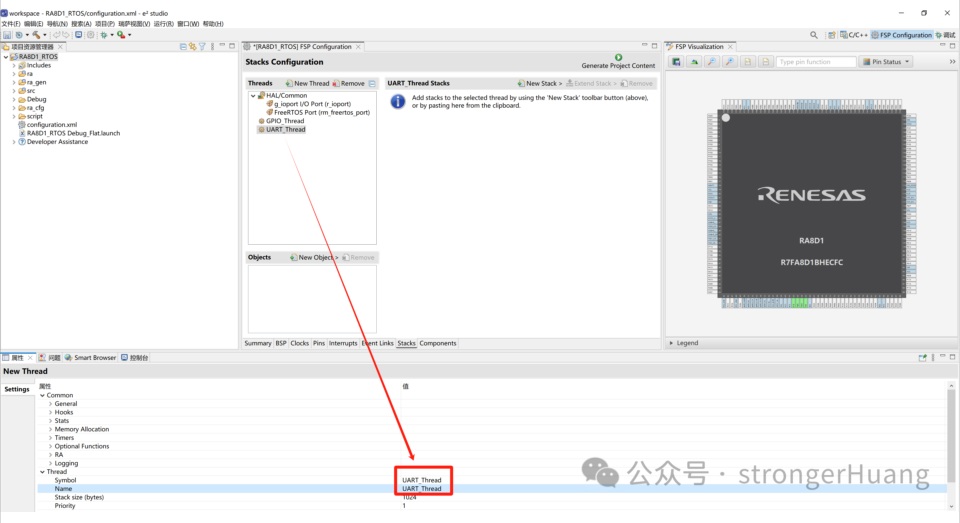
Task: Click the debug bug icon in the toolbar
Action: (103, 35)
